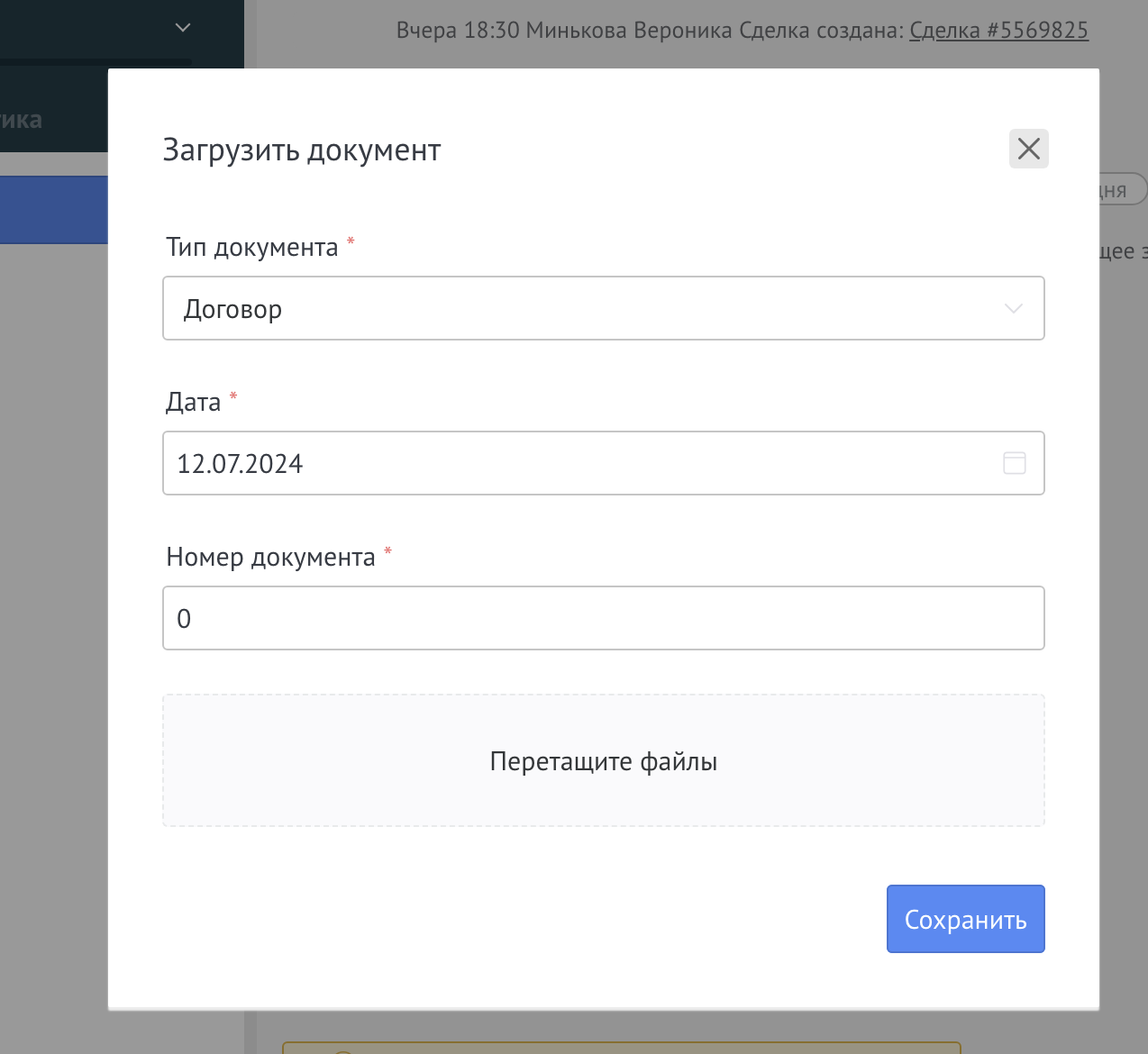Click the file drop area to browse files

tap(604, 760)
